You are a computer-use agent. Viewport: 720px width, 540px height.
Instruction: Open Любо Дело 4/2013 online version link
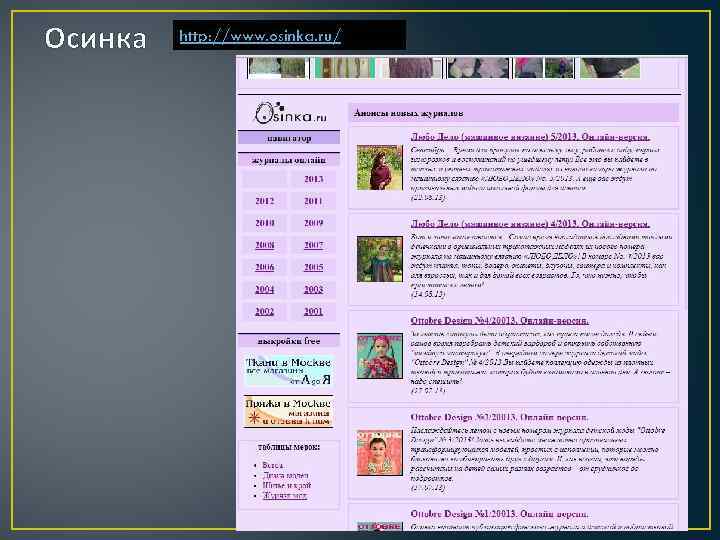point(530,224)
